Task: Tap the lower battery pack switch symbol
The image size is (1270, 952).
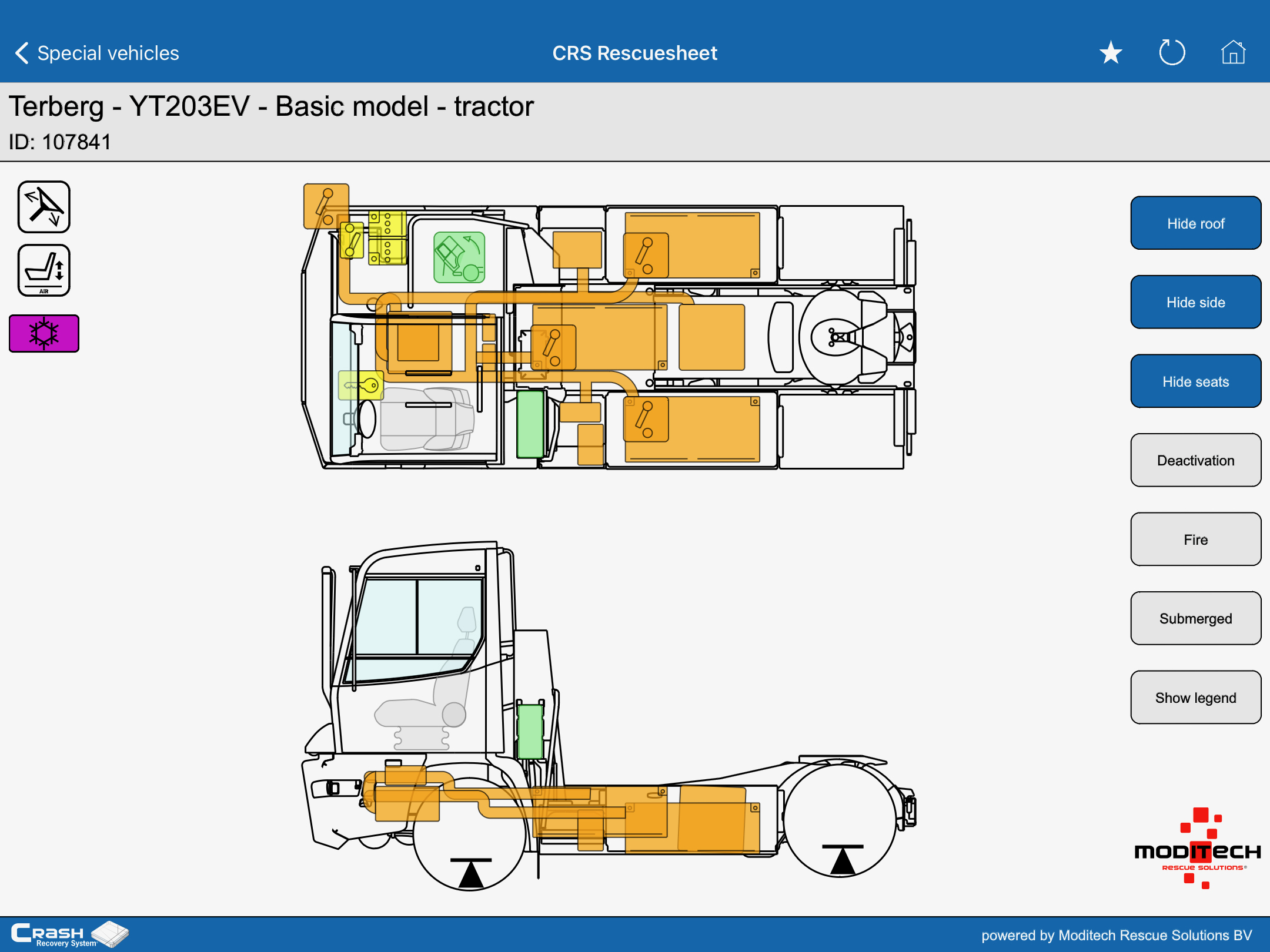Action: 646,419
